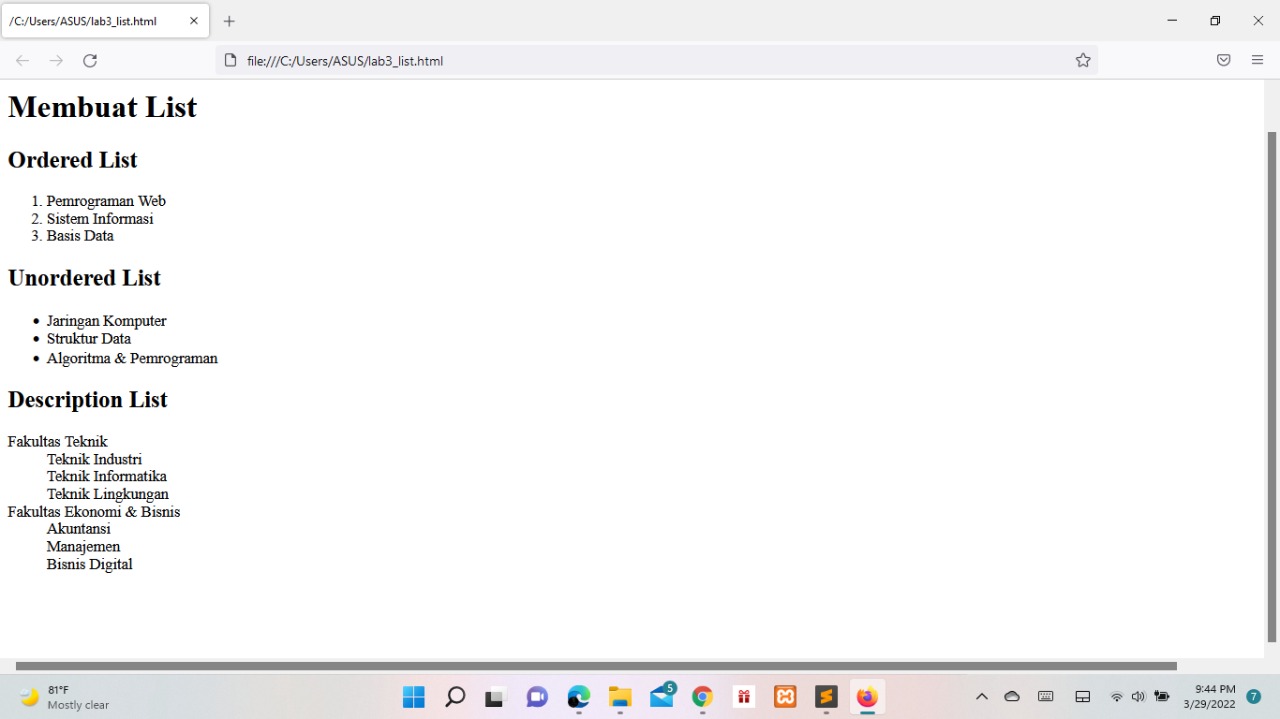Viewport: 1280px width, 719px height.
Task: Open Task View in taskbar
Action: 495,697
